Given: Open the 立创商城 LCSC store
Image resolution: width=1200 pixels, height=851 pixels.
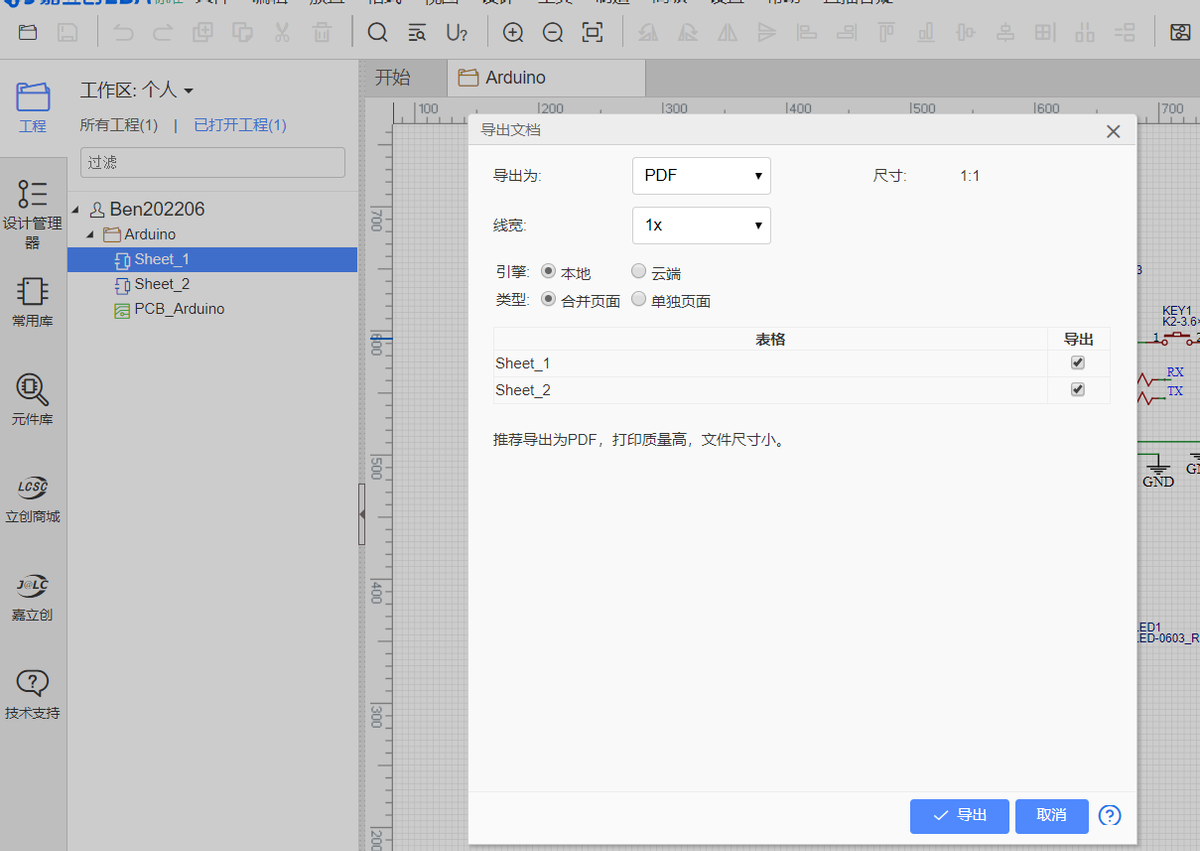Looking at the screenshot, I should pos(33,498).
